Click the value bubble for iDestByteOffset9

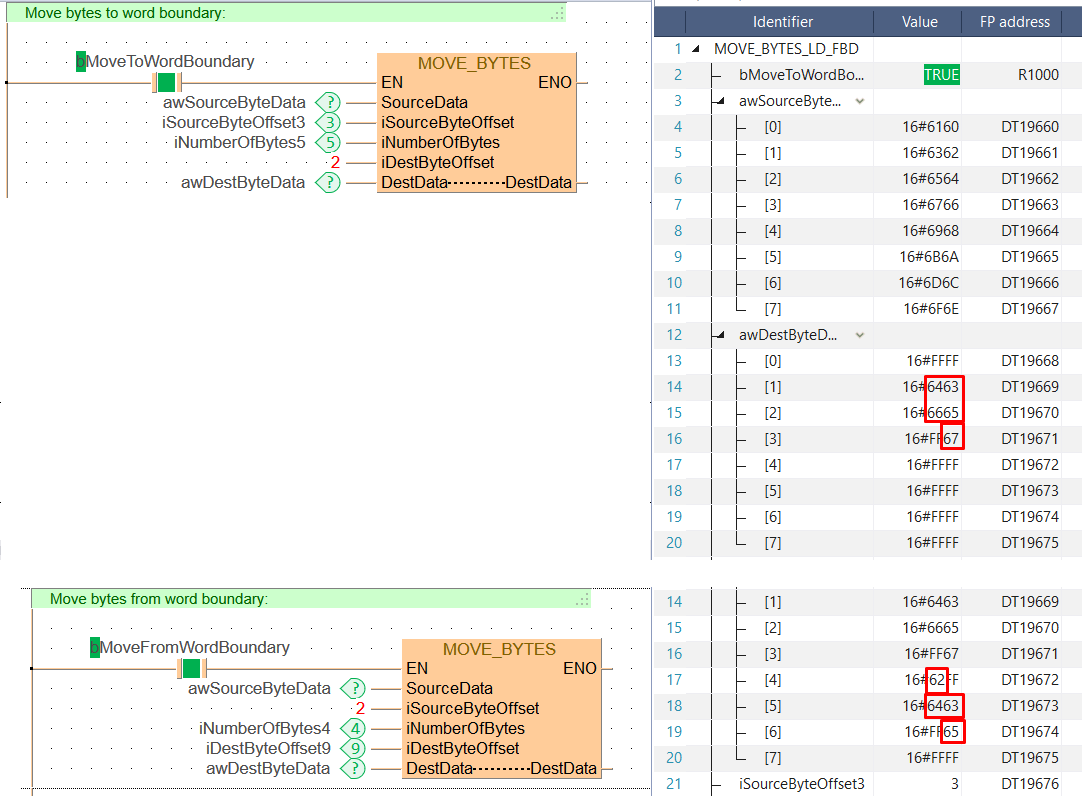(352, 748)
